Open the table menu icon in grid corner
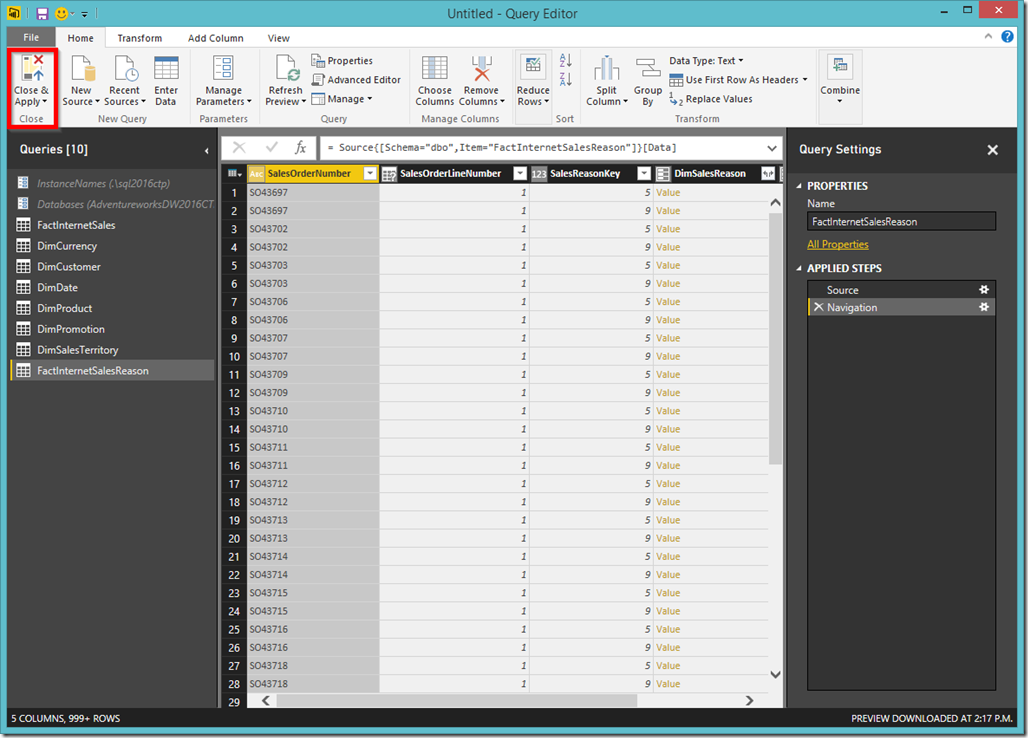This screenshot has width=1028, height=738. [x=234, y=174]
